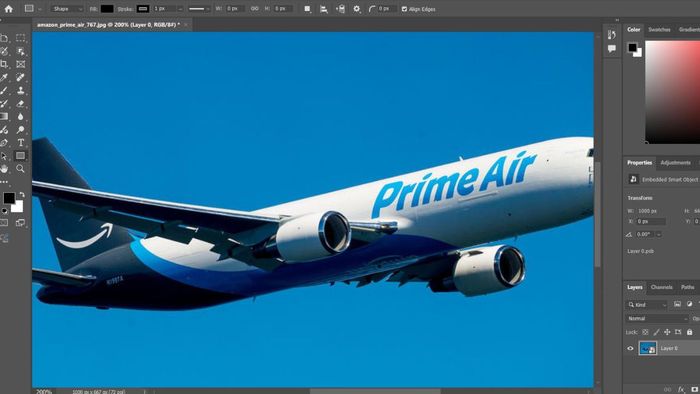Select the Blur tool
700x394 pixels.
click(x=21, y=116)
